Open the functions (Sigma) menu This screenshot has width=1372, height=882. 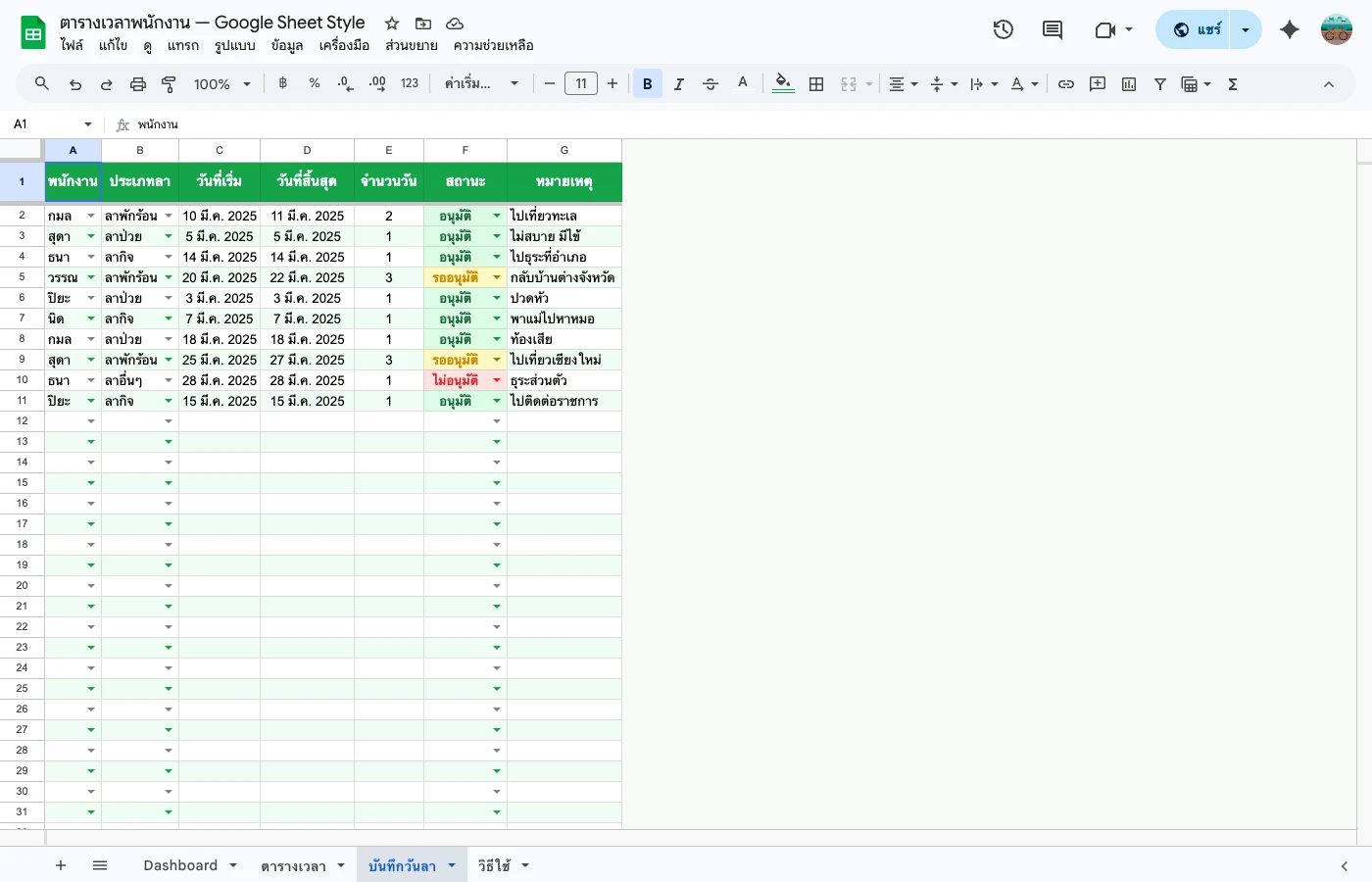(x=1232, y=83)
